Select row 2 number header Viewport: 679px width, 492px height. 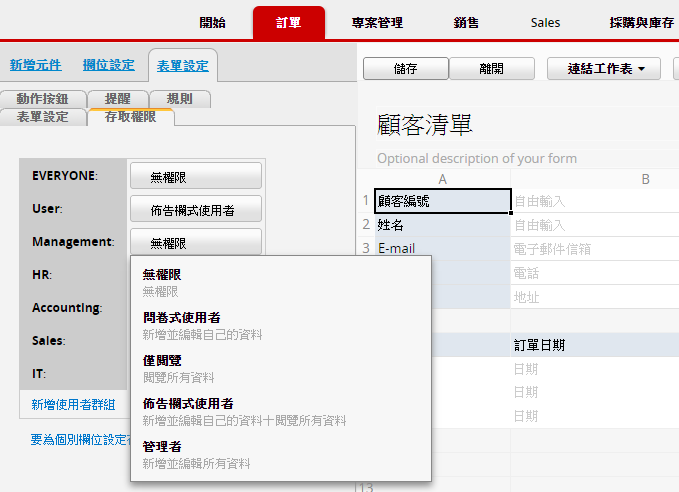tap(366, 224)
